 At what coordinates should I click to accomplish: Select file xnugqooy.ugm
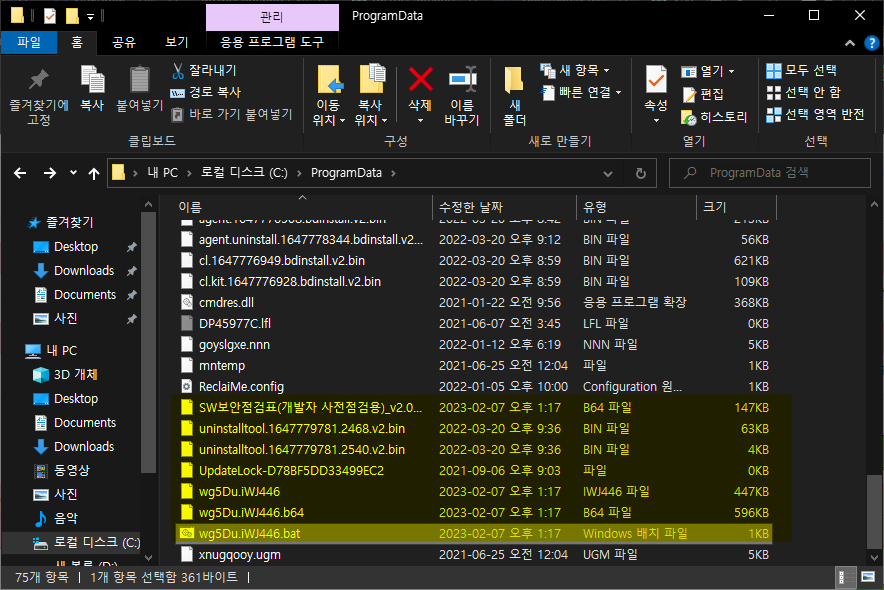[474, 554]
